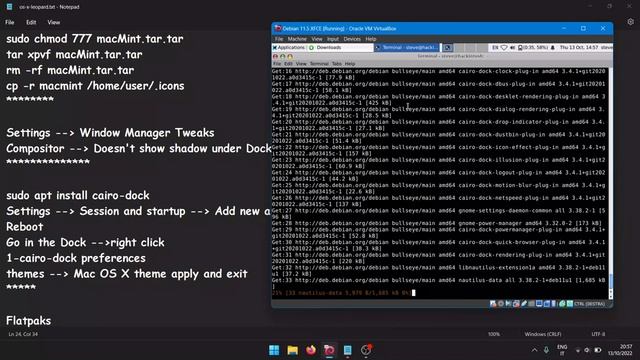Image resolution: width=640 pixels, height=360 pixels.
Task: Open VirtualBox window Help menu
Action: pyautogui.click(x=371, y=39)
